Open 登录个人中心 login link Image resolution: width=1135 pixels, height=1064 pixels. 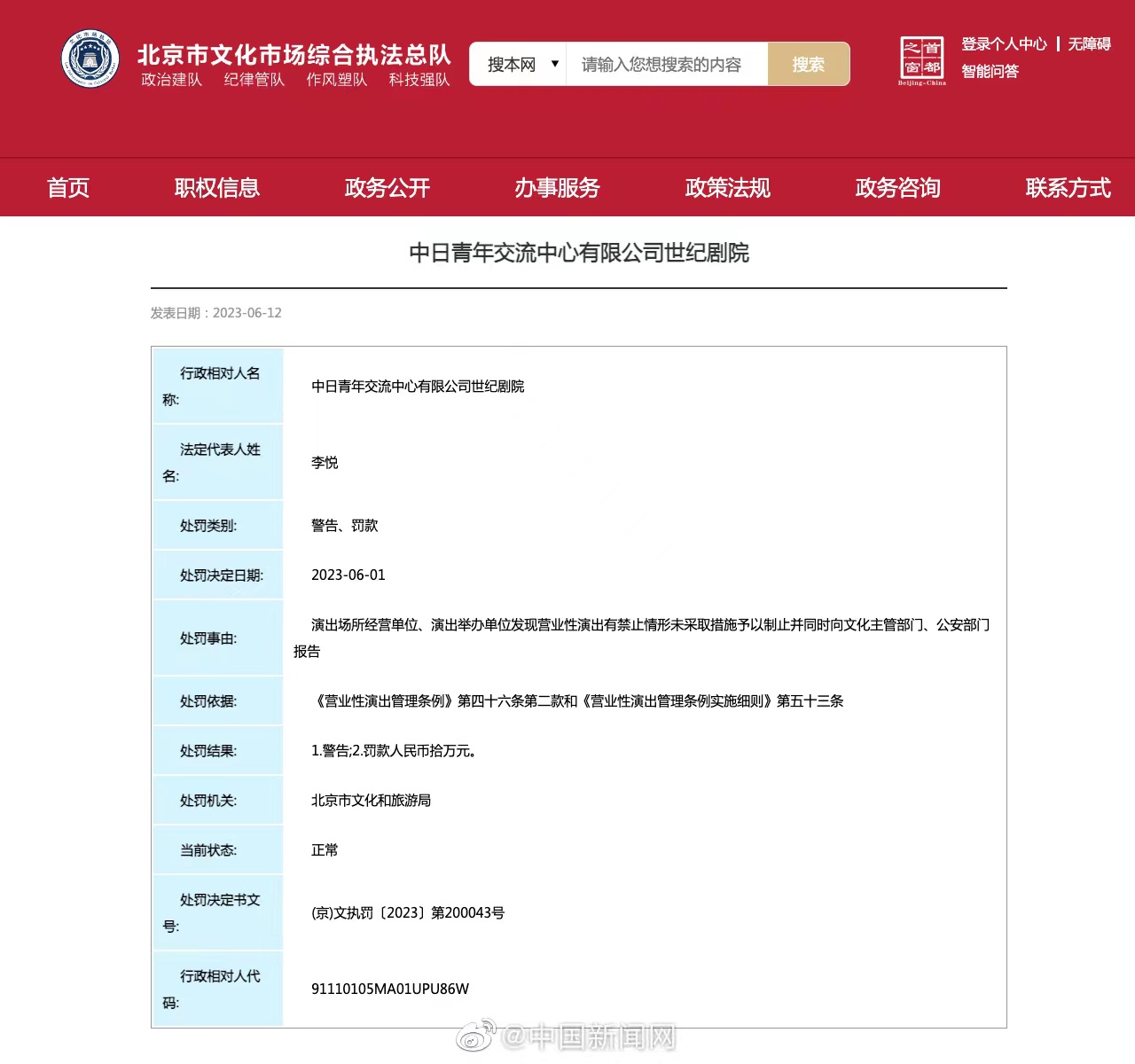coord(1004,44)
